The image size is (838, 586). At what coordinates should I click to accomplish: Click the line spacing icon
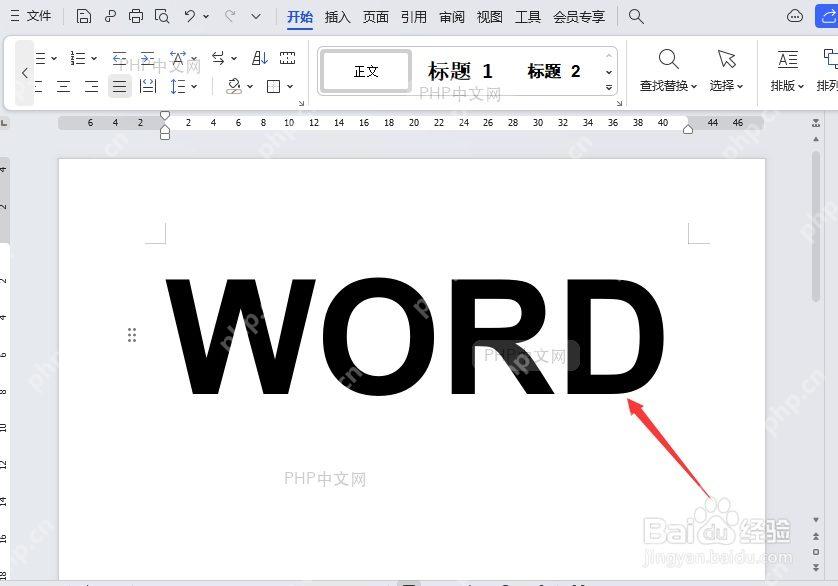click(177, 86)
